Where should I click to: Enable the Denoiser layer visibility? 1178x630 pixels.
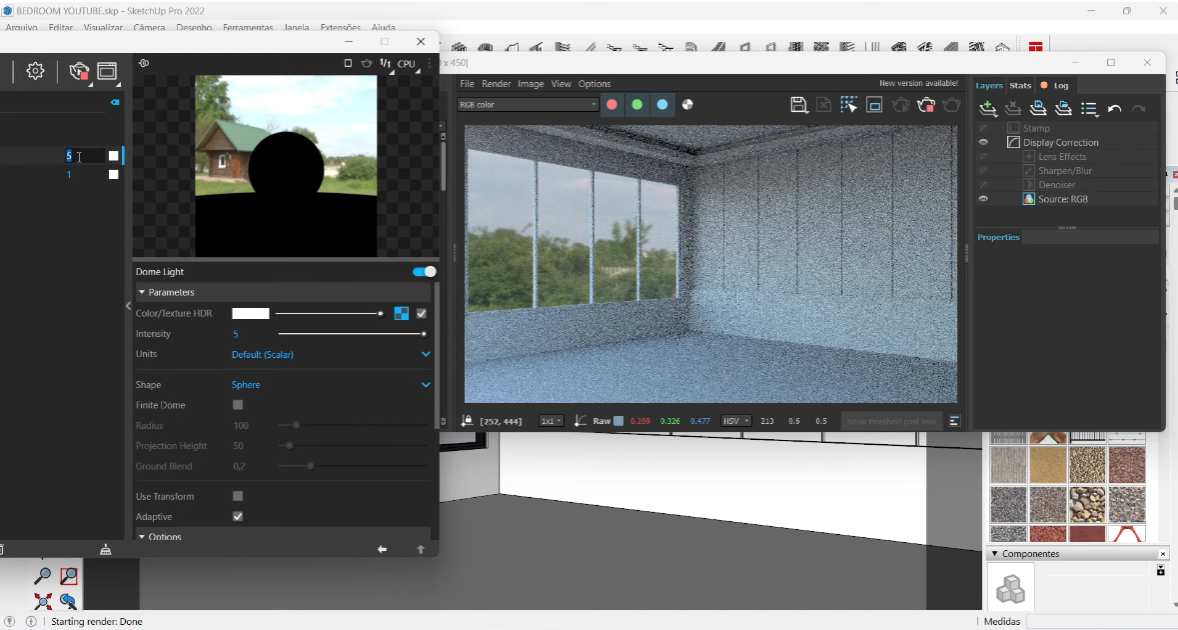pos(983,185)
